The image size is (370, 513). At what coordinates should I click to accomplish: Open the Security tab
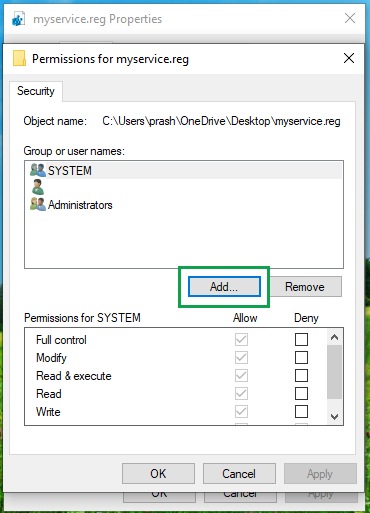tap(36, 91)
